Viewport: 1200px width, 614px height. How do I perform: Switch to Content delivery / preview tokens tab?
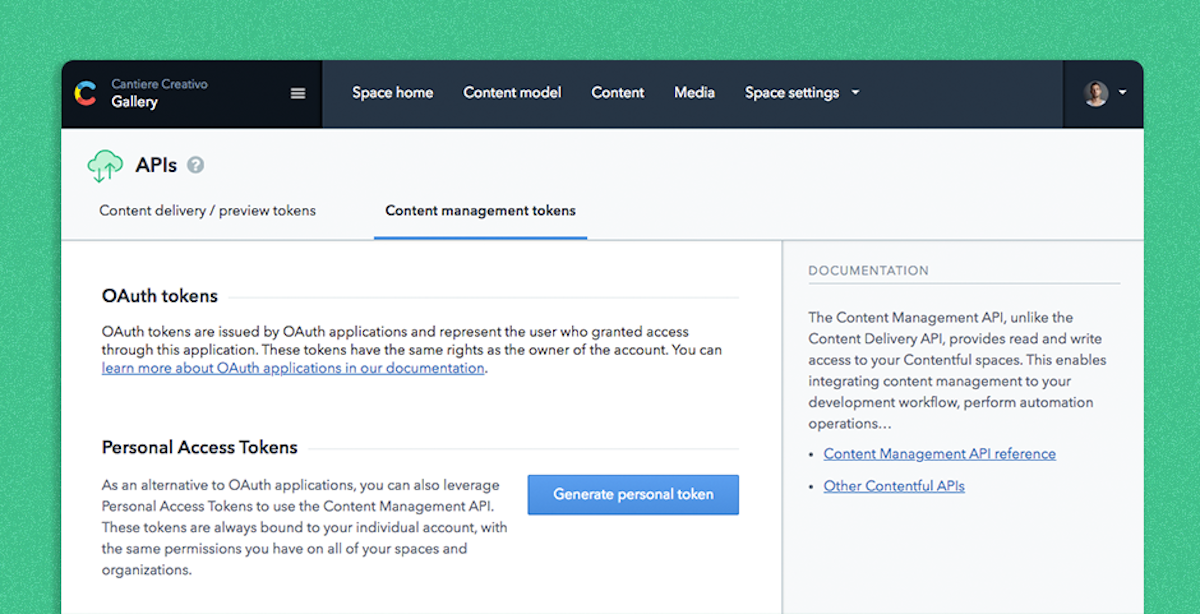pos(207,211)
